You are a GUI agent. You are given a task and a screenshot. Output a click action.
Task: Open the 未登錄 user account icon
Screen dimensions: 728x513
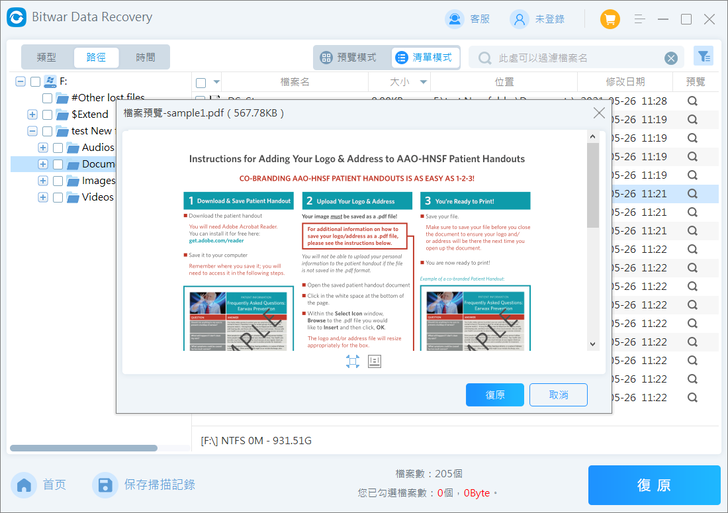point(520,19)
